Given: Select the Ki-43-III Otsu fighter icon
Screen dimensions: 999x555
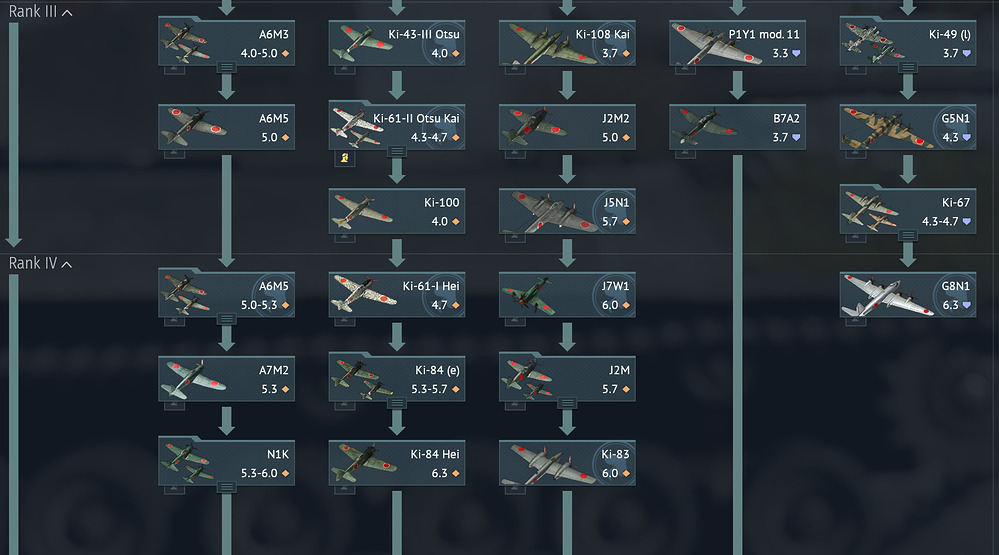Looking at the screenshot, I should click(363, 43).
